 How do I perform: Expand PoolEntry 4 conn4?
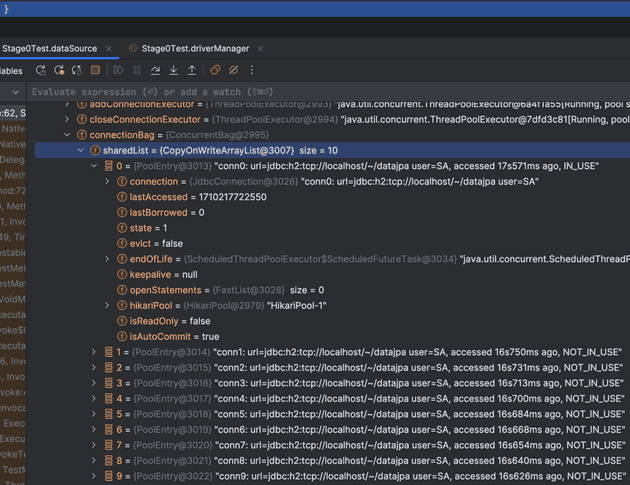94,399
